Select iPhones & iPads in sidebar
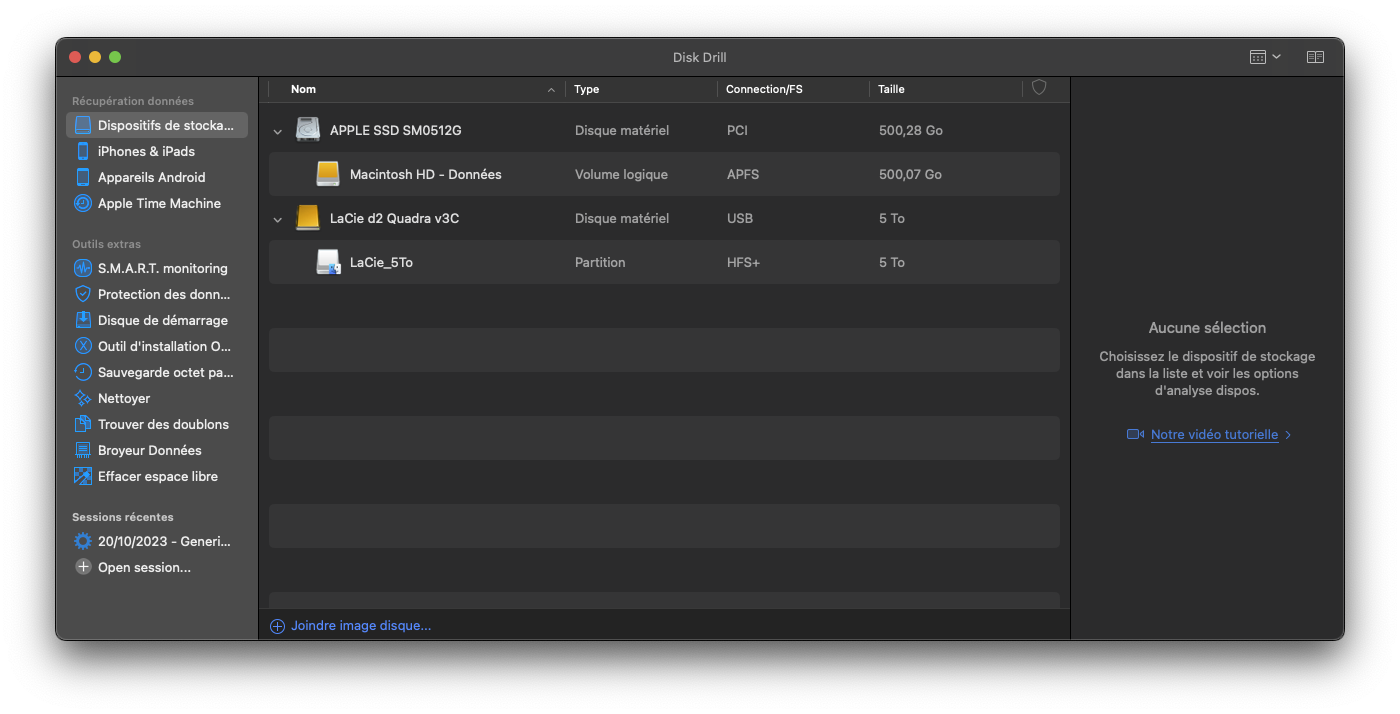The height and width of the screenshot is (714, 1400). coord(146,151)
